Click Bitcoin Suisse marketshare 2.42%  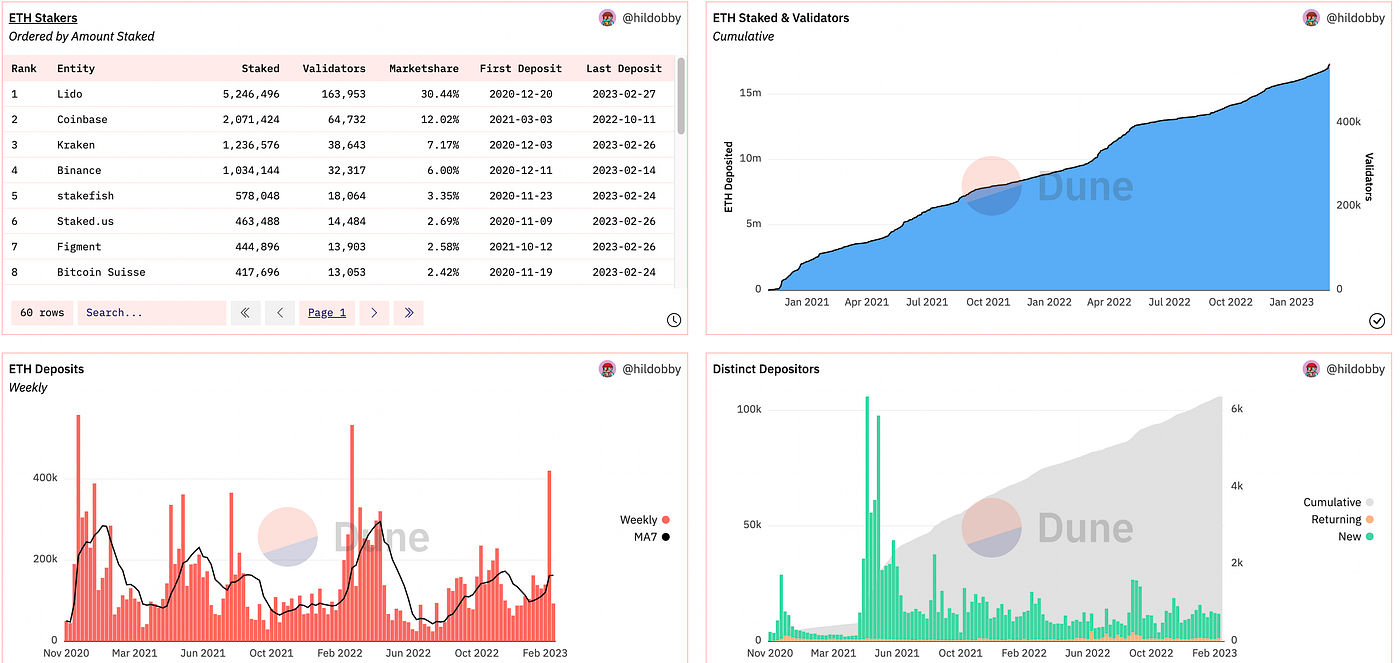coord(443,272)
